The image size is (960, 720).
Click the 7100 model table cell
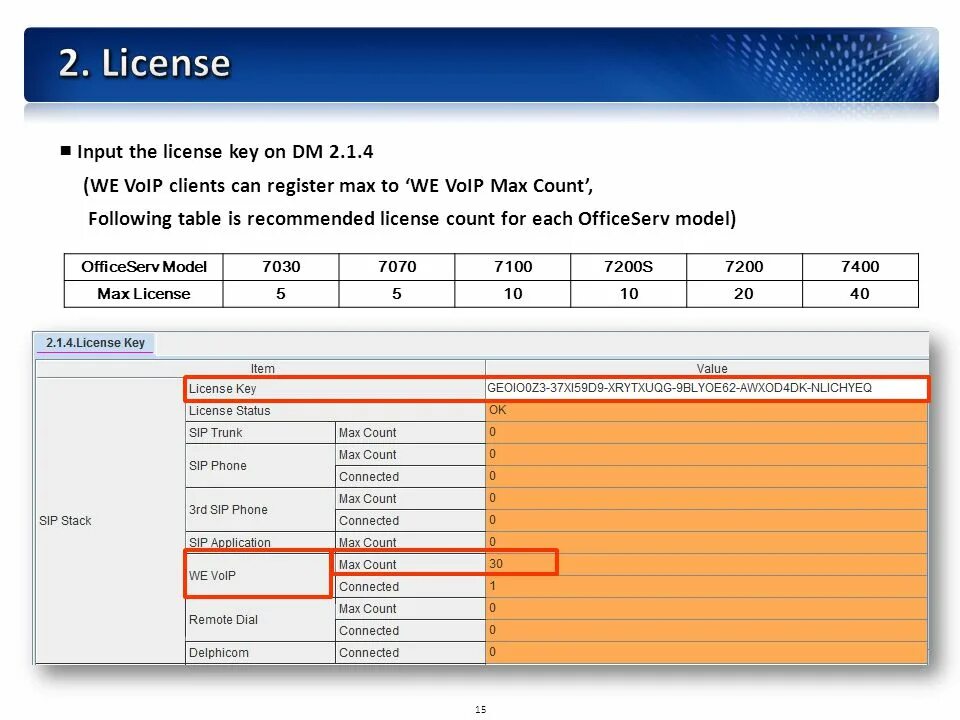point(513,267)
